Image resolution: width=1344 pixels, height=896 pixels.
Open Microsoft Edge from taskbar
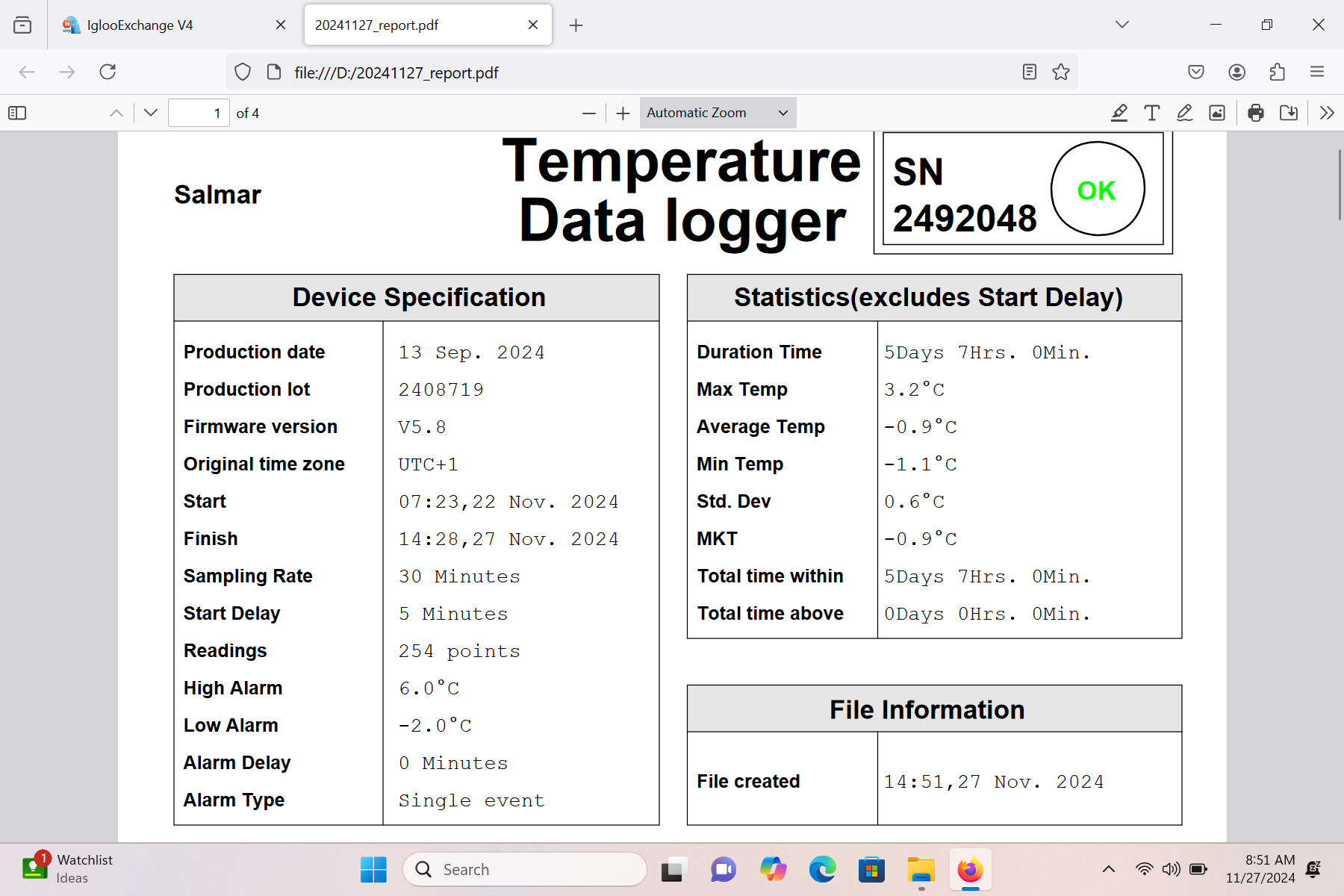click(822, 869)
